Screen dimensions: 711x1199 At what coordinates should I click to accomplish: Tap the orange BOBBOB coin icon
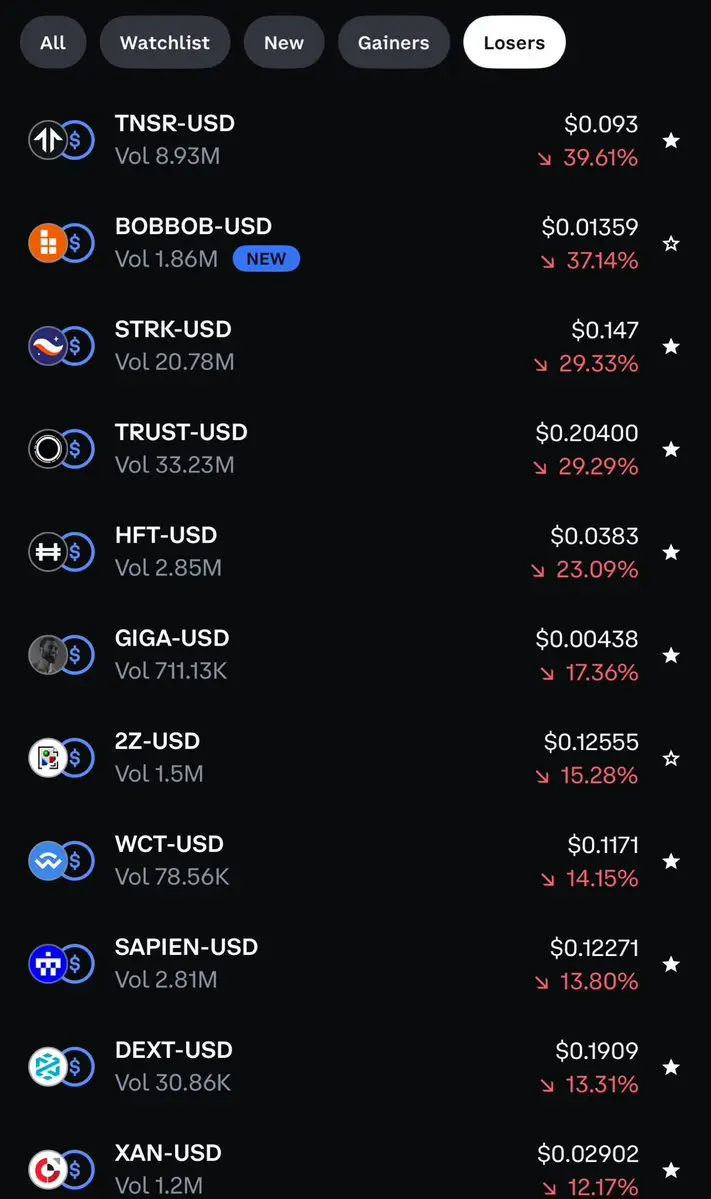pyautogui.click(x=47, y=243)
